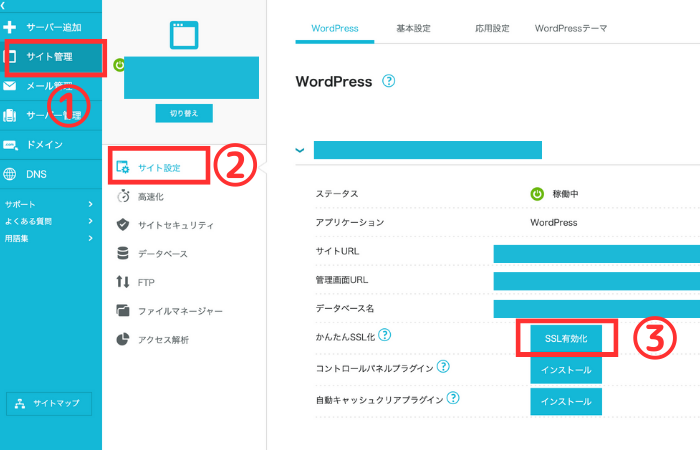Click the ドメイン .com icon
The image size is (700, 450).
[10, 145]
